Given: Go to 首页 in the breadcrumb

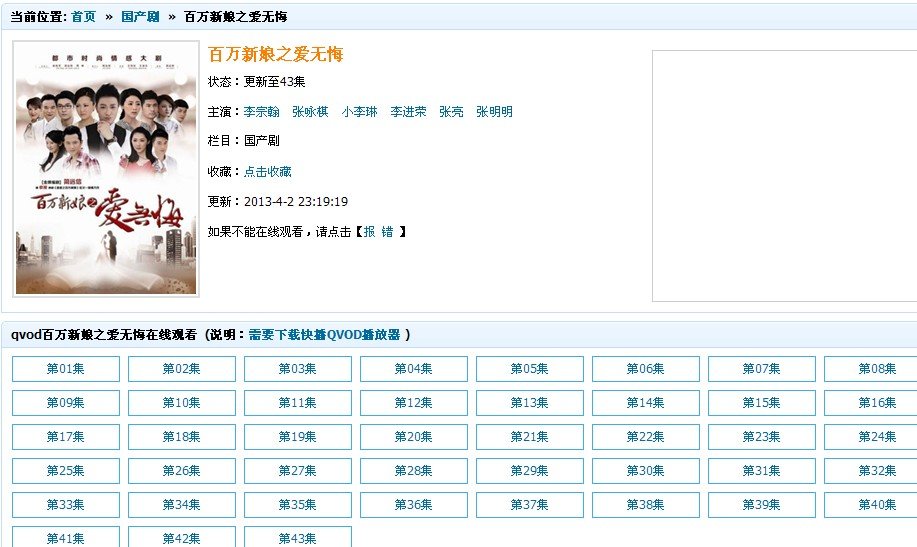Looking at the screenshot, I should point(83,16).
